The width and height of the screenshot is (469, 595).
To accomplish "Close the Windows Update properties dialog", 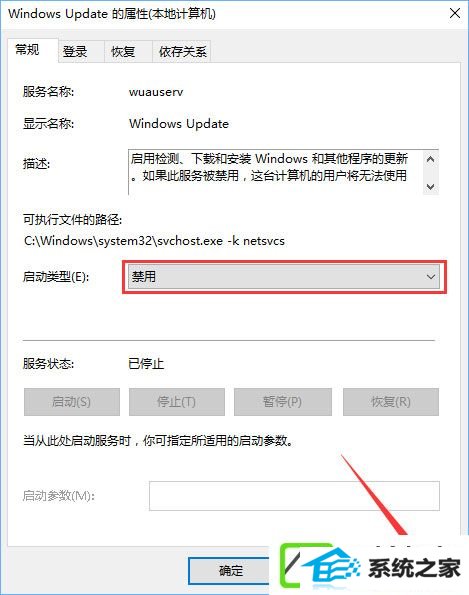I will click(x=455, y=14).
